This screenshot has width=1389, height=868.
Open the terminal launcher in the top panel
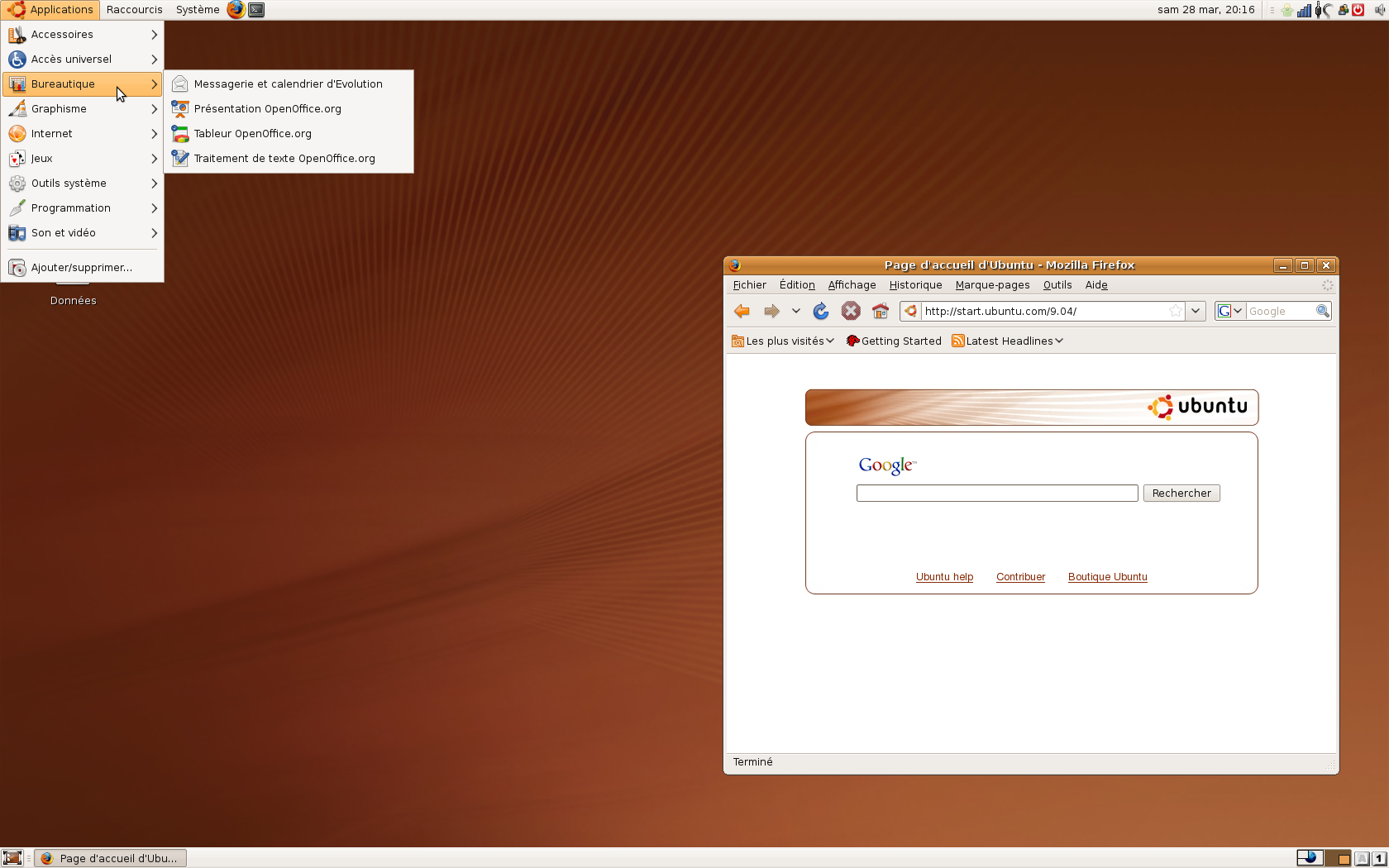coord(257,10)
